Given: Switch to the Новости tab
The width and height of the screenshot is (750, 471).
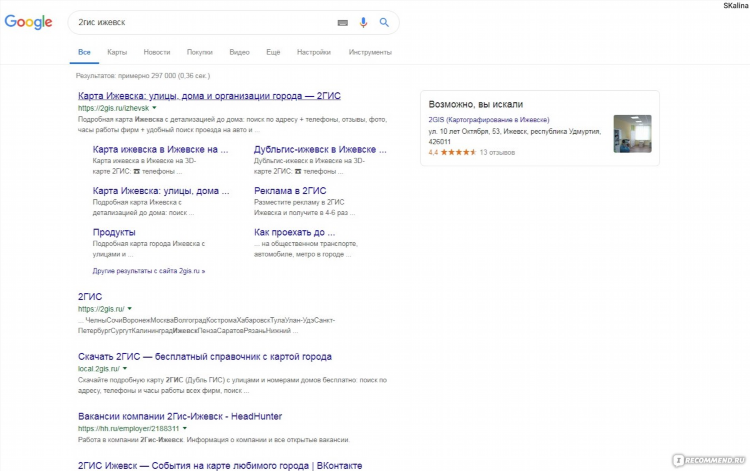Looking at the screenshot, I should click(x=157, y=52).
